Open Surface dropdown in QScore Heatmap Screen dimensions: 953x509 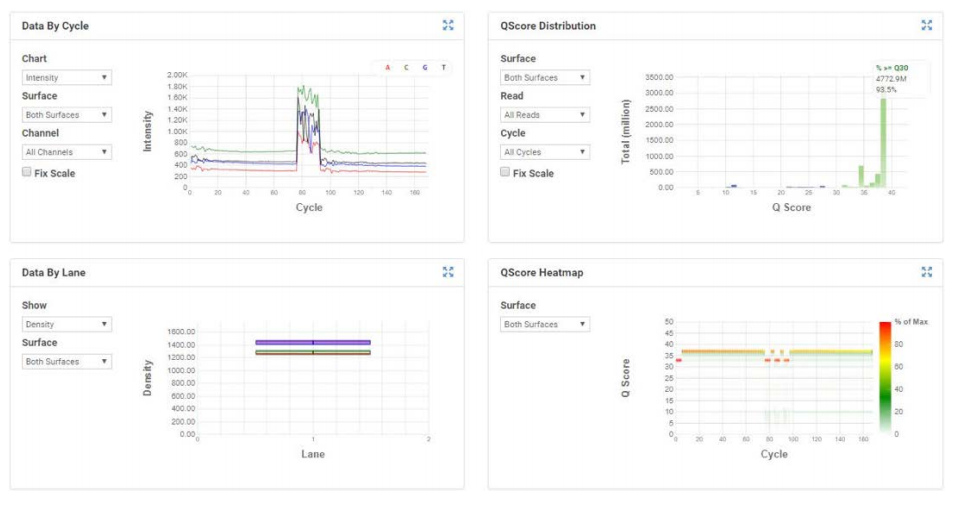coord(545,324)
